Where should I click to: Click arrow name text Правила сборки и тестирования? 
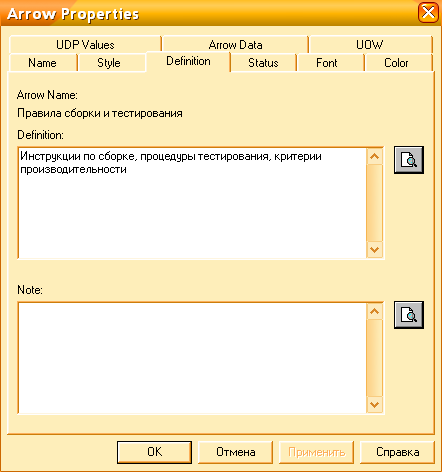(100, 113)
